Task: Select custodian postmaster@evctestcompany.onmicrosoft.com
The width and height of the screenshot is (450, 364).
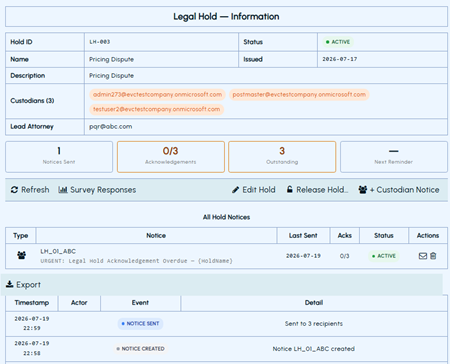Action: [x=299, y=95]
